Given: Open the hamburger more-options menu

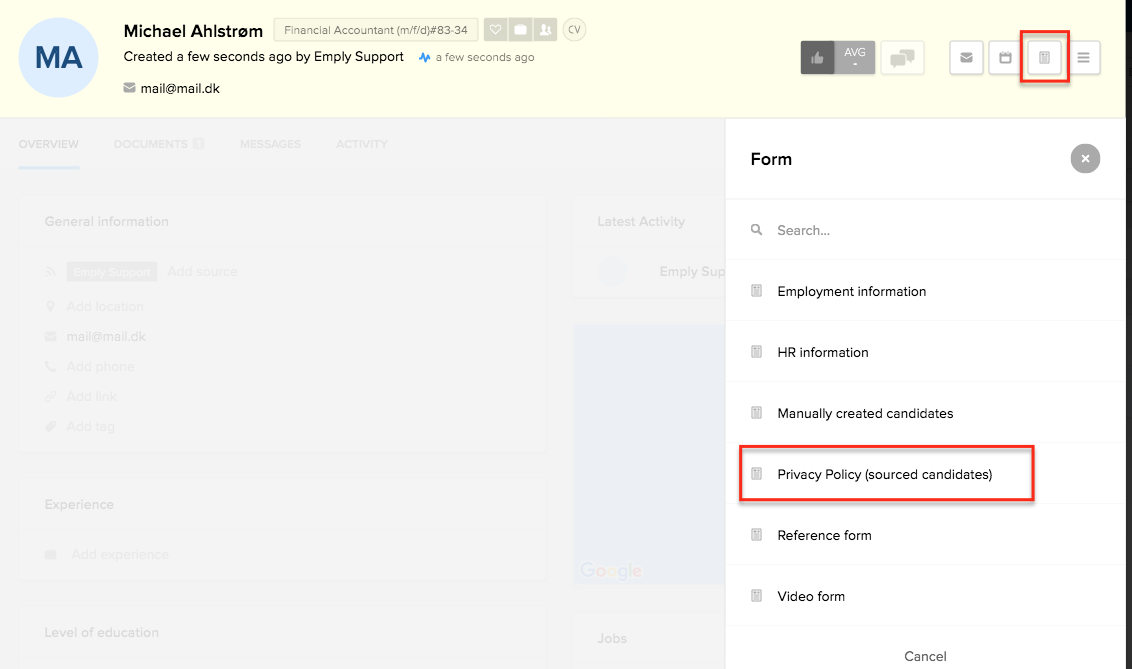Looking at the screenshot, I should (x=1083, y=58).
